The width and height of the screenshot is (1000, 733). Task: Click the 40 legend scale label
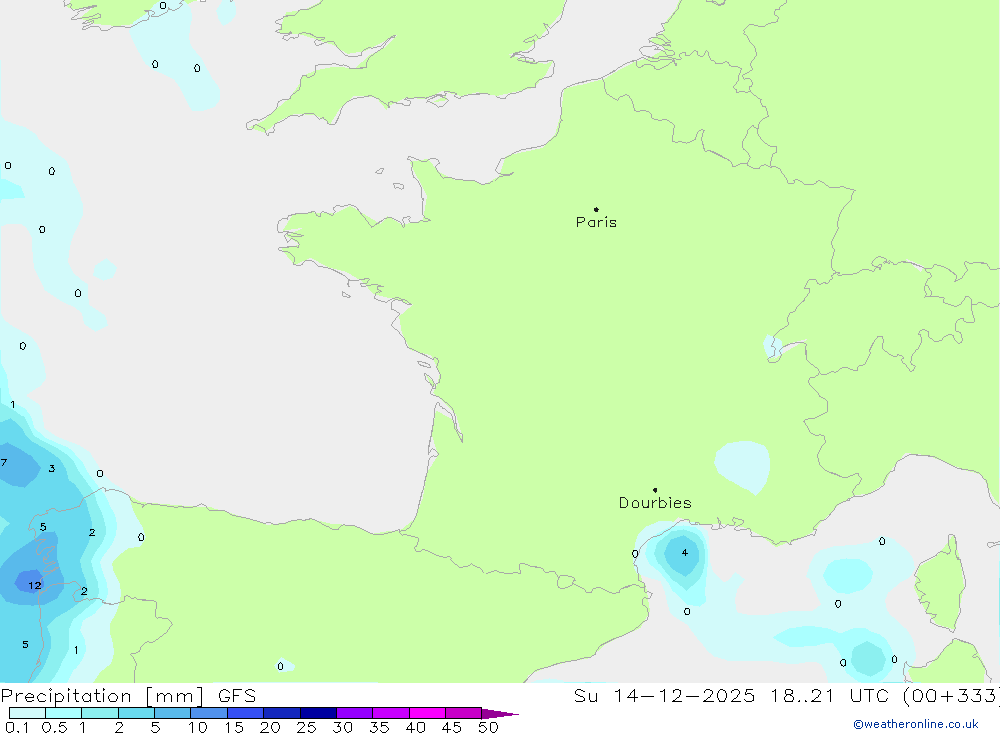click(x=416, y=727)
